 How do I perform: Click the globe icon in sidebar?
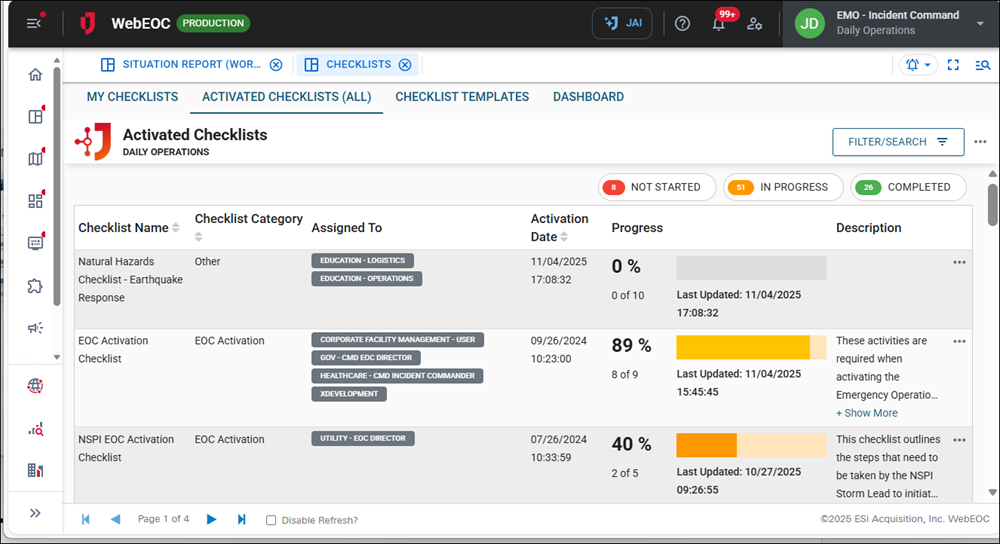point(36,386)
